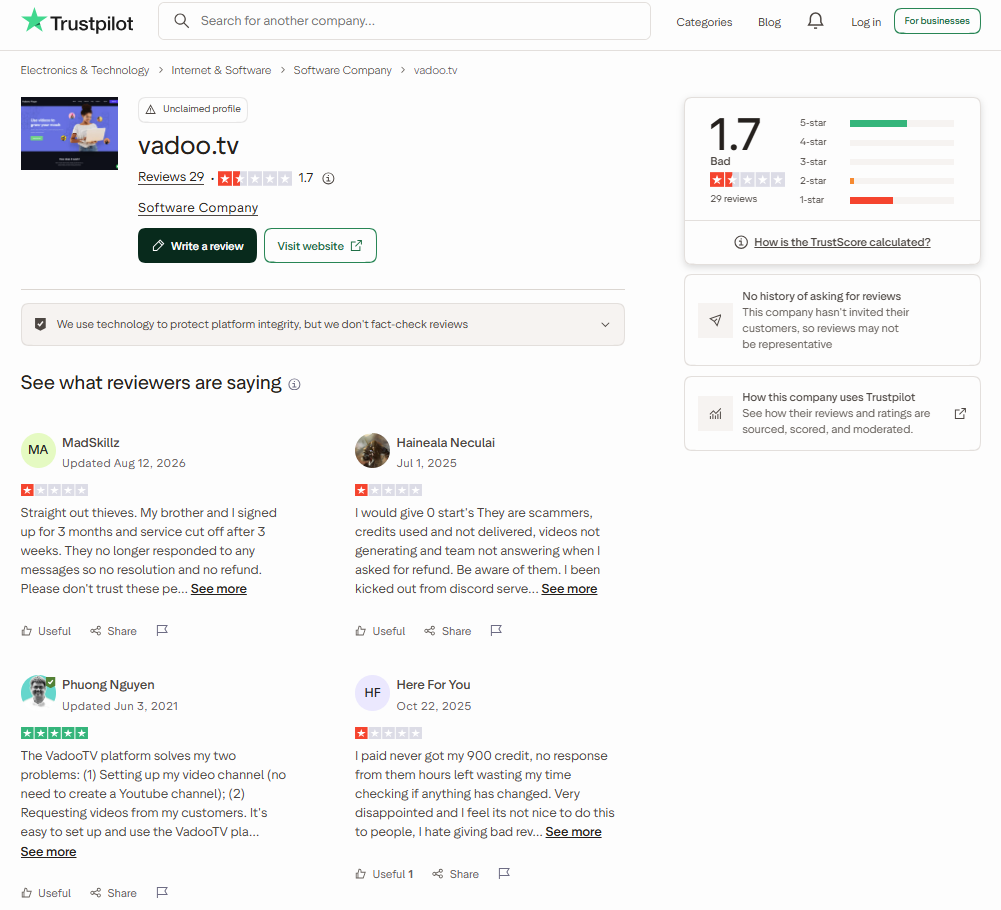Mark Haineala Neculai review as Useful

click(380, 631)
